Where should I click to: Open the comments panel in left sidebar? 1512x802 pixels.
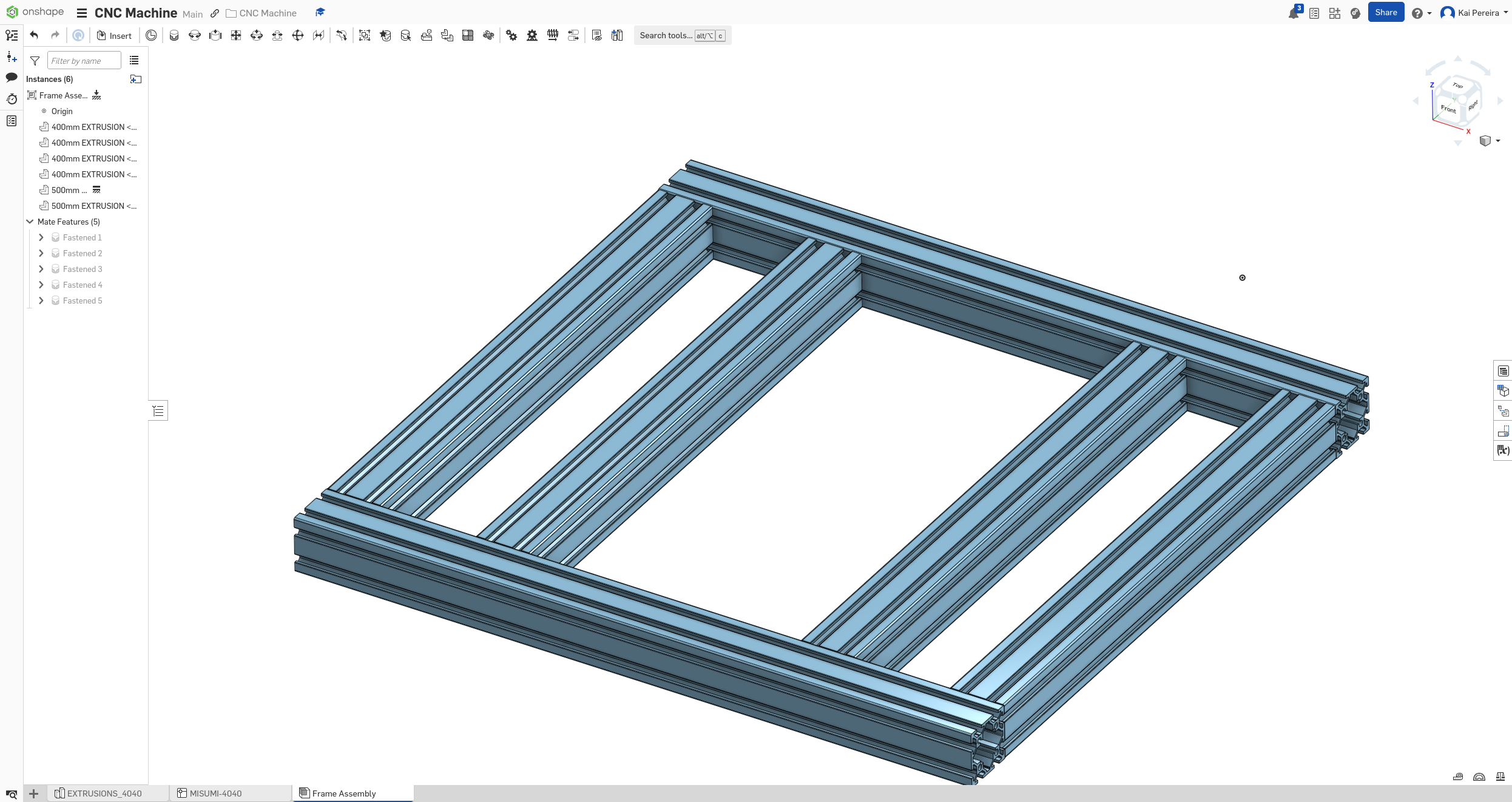(12, 78)
